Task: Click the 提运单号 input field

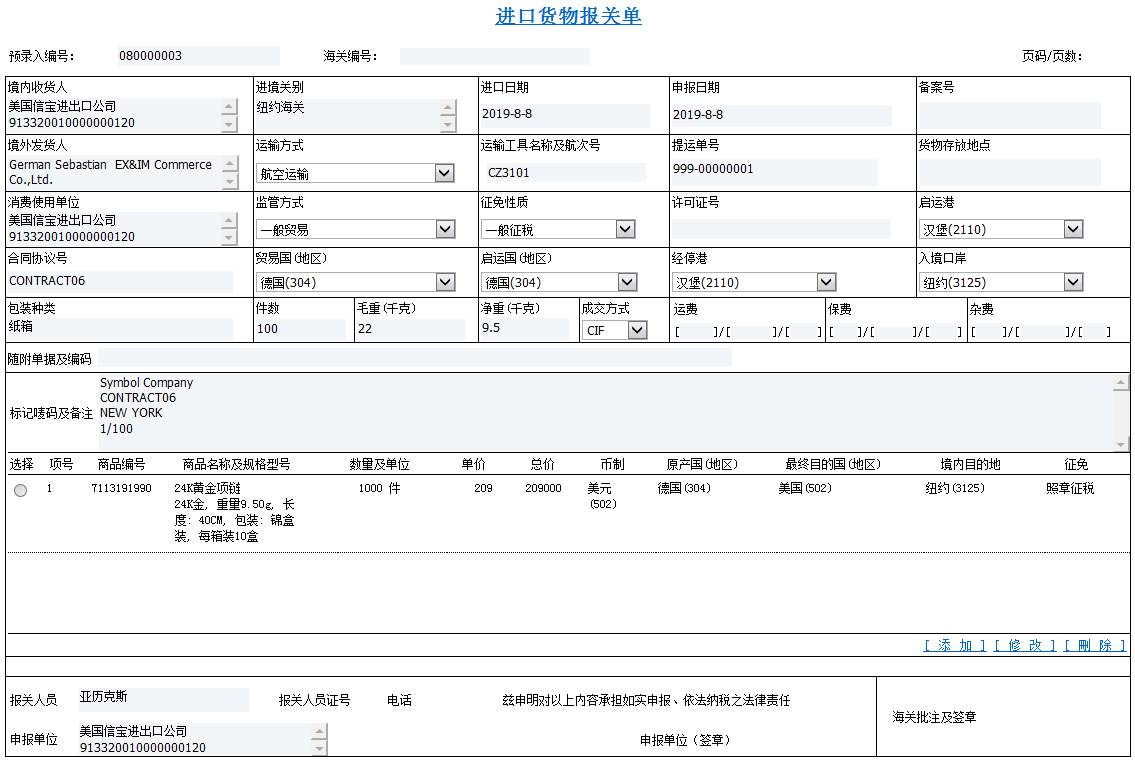Action: [773, 170]
